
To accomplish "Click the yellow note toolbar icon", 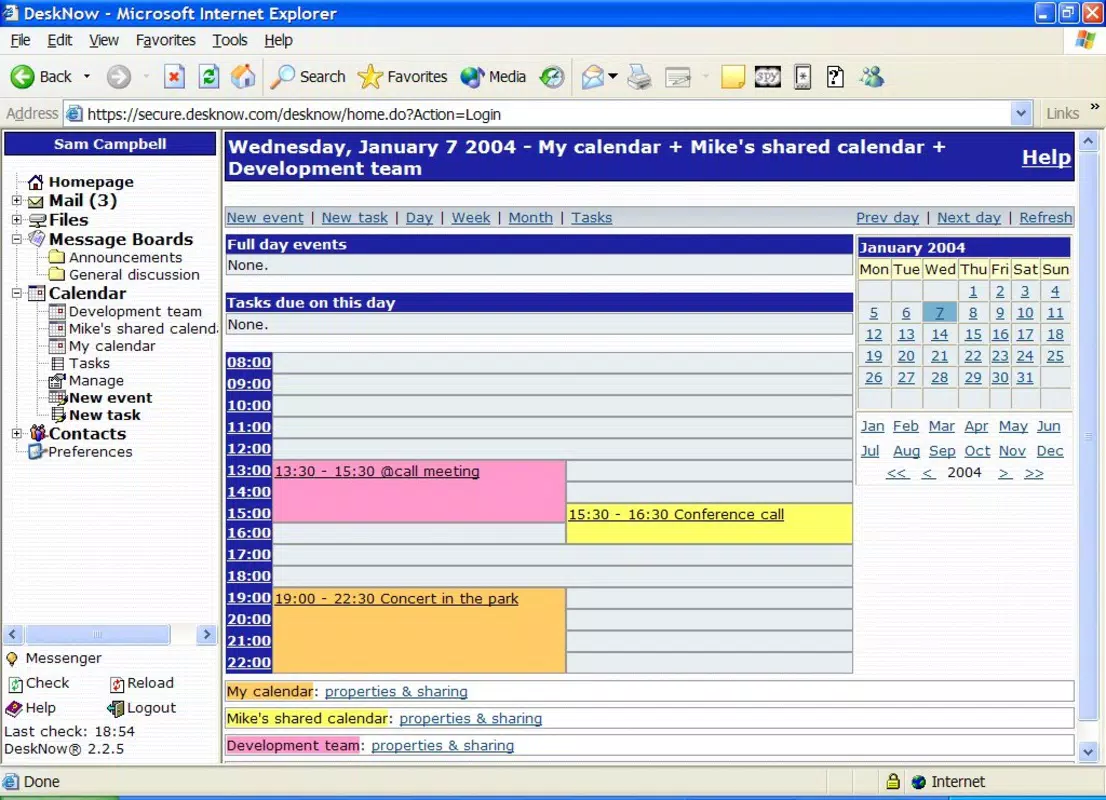I will (733, 76).
